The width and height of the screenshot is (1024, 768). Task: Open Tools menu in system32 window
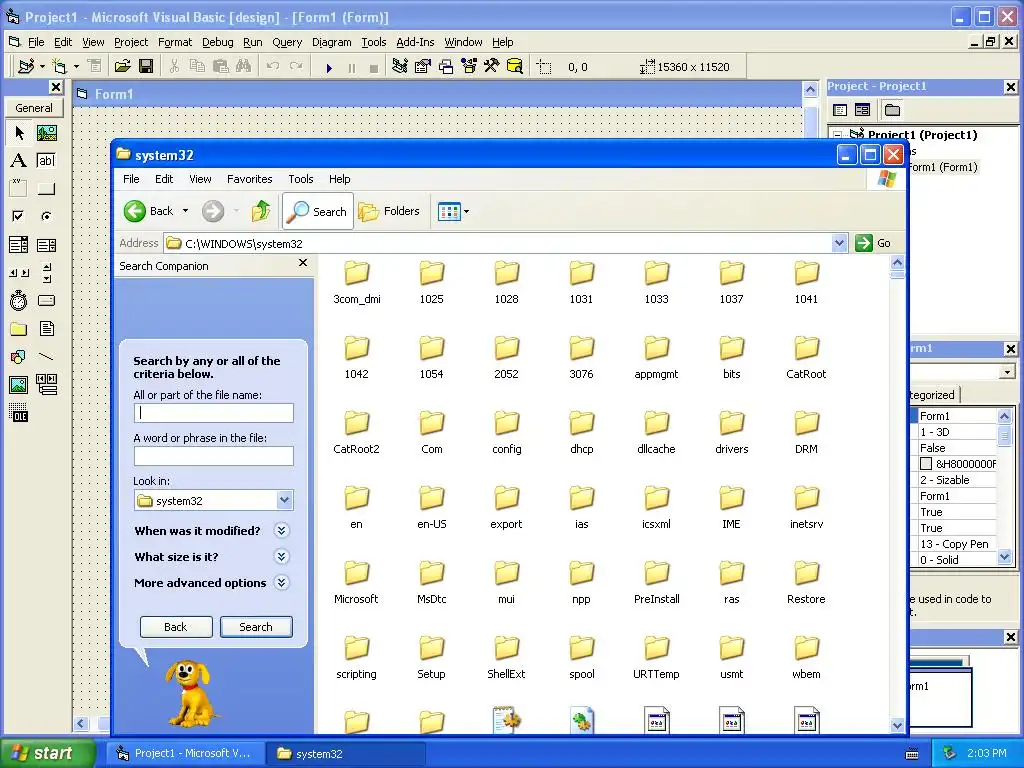pyautogui.click(x=300, y=179)
